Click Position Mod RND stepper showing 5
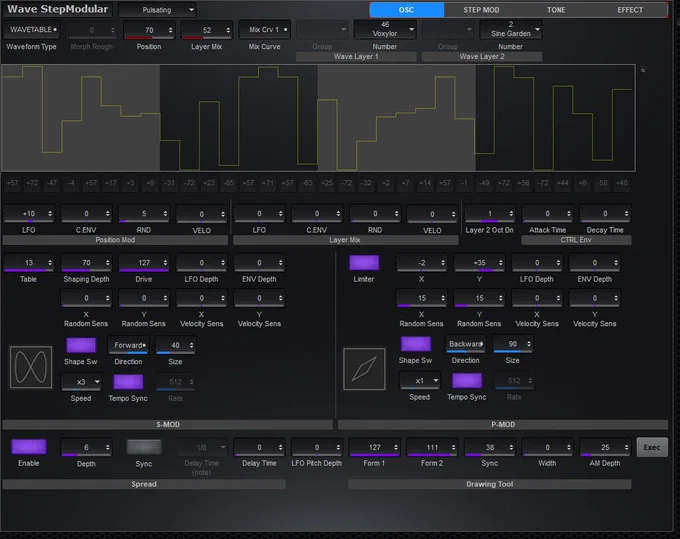 tap(144, 213)
